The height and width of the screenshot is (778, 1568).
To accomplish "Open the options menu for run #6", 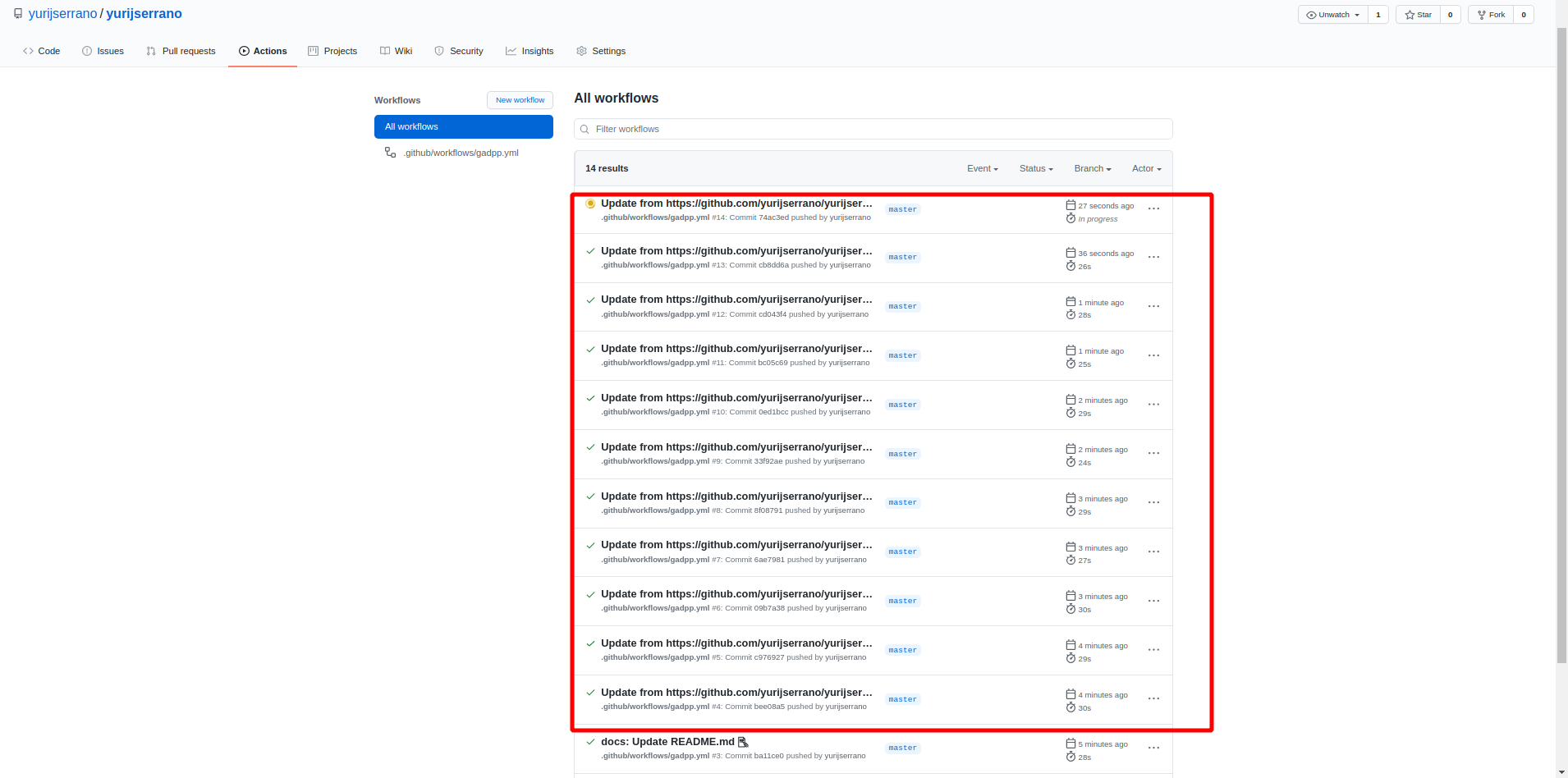I will pos(1153,602).
